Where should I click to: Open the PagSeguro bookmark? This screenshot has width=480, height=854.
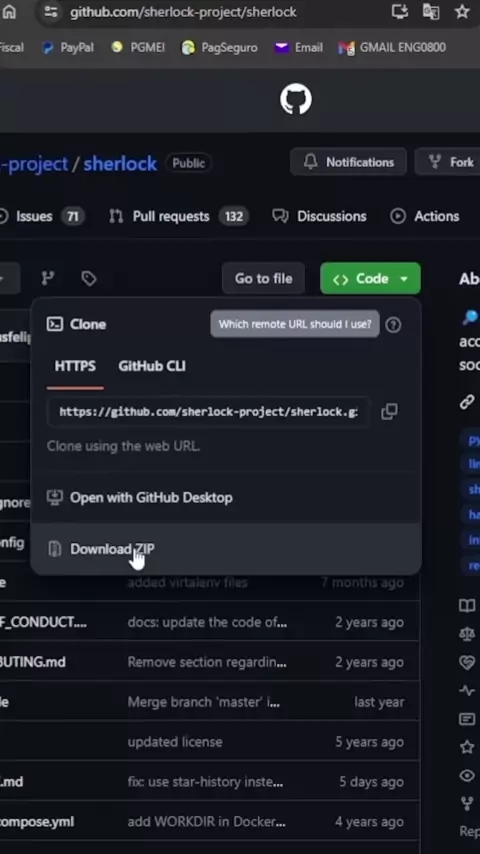coord(220,47)
